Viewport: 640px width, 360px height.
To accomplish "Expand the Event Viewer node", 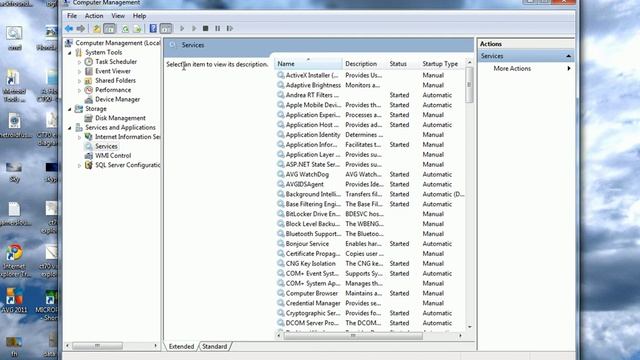I will tap(79, 71).
